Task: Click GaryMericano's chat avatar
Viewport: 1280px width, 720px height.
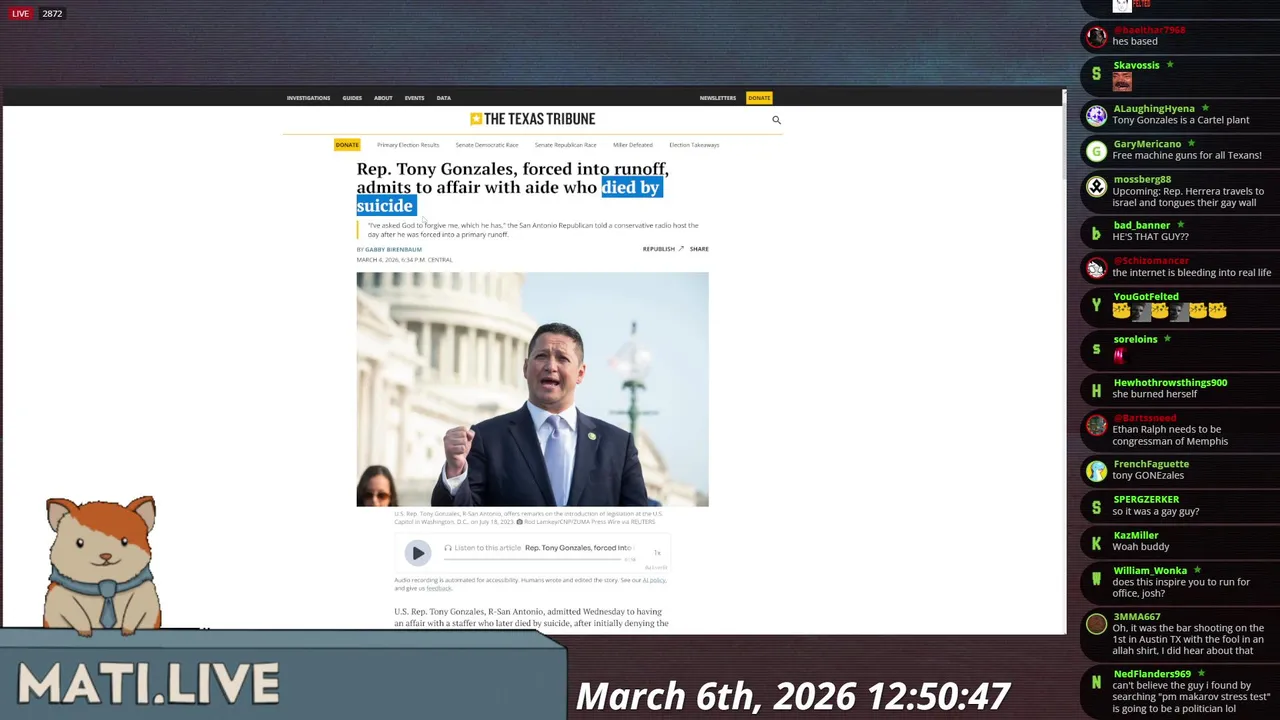Action: [1097, 152]
